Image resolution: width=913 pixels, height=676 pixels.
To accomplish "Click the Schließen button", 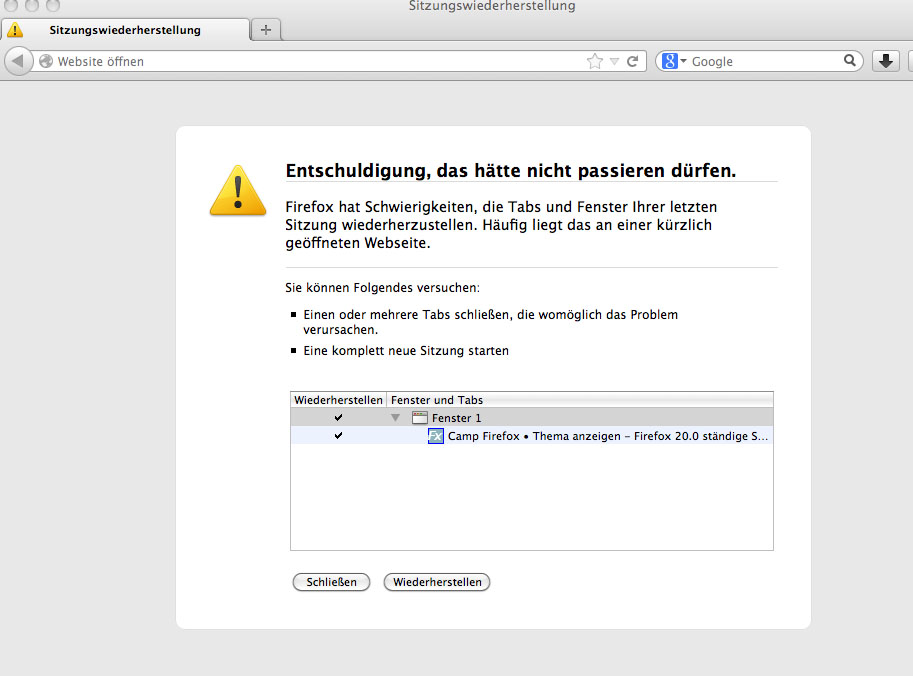I will (x=331, y=582).
